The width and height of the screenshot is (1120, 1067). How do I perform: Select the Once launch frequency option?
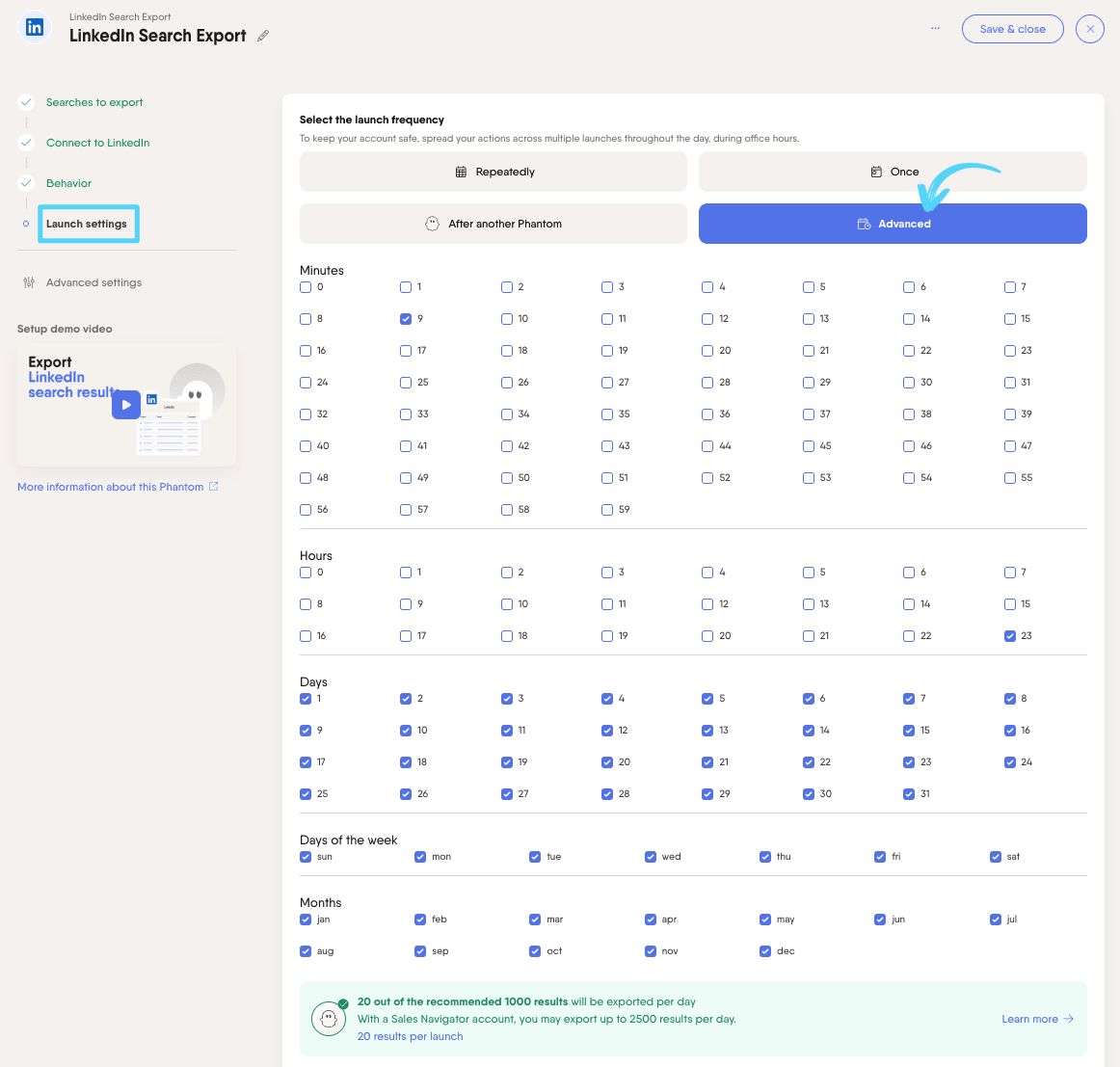(893, 172)
